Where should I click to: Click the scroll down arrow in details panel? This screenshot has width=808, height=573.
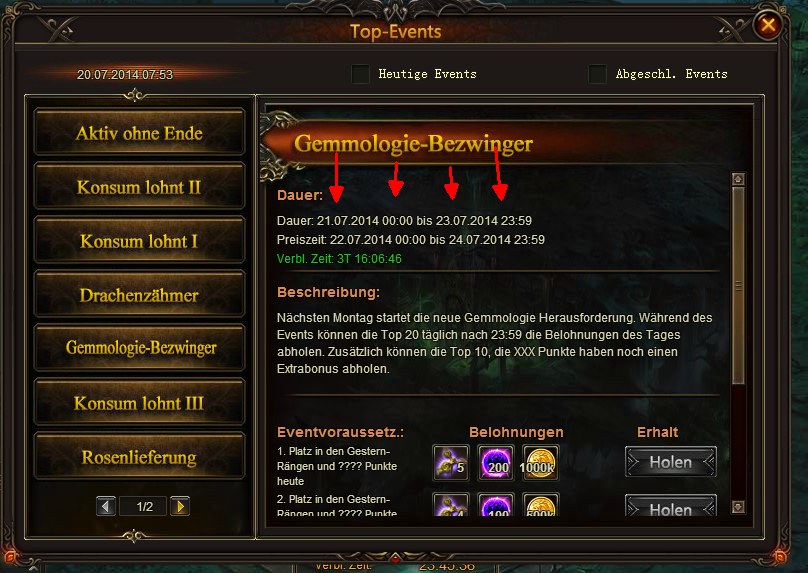tap(738, 507)
